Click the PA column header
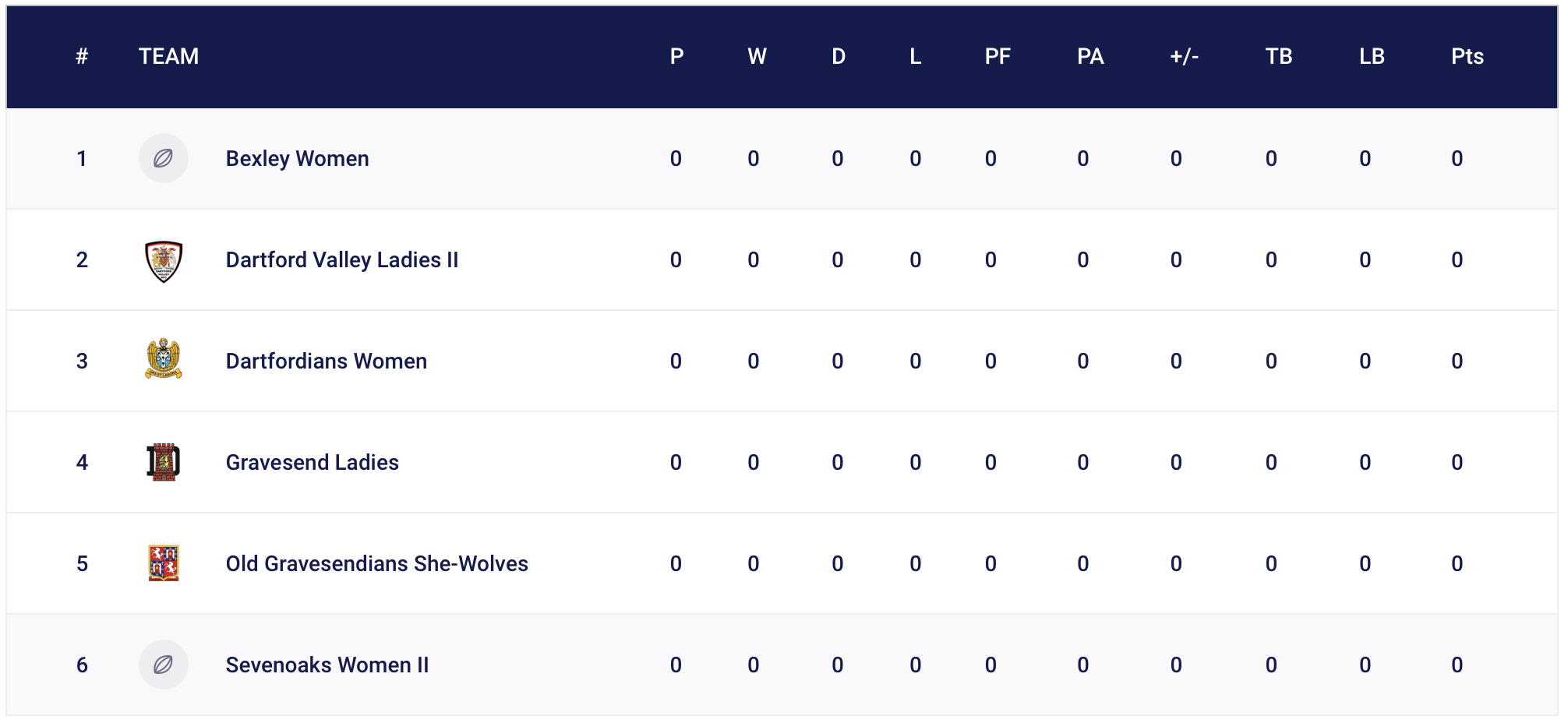 coord(1090,56)
